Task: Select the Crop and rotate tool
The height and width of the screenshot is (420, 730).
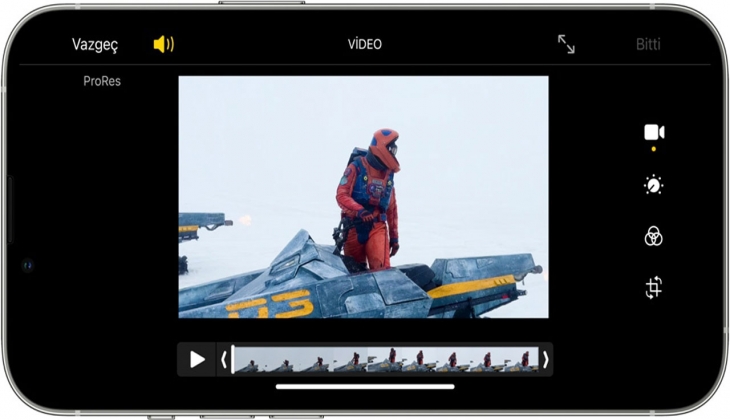Action: (654, 289)
